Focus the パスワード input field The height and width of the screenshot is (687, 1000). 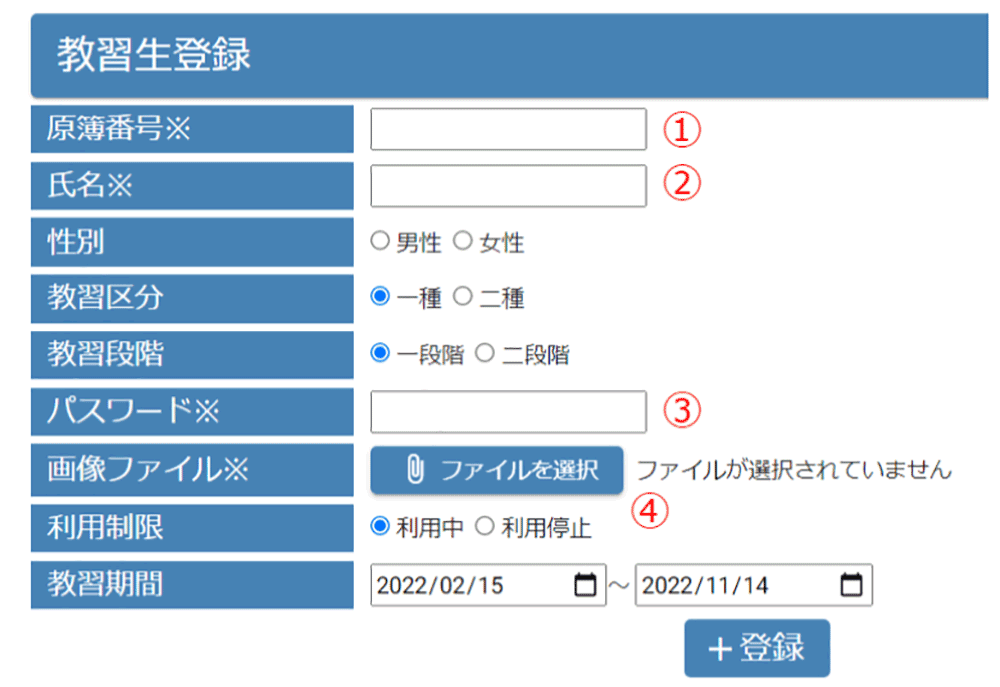pyautogui.click(x=508, y=411)
